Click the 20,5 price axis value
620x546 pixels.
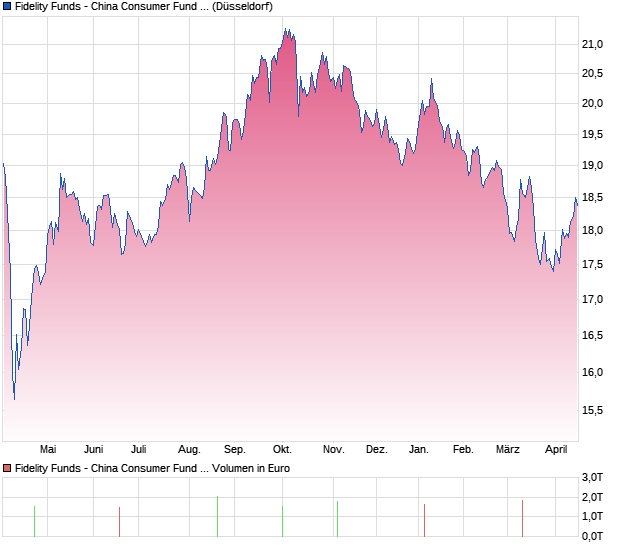coord(592,74)
